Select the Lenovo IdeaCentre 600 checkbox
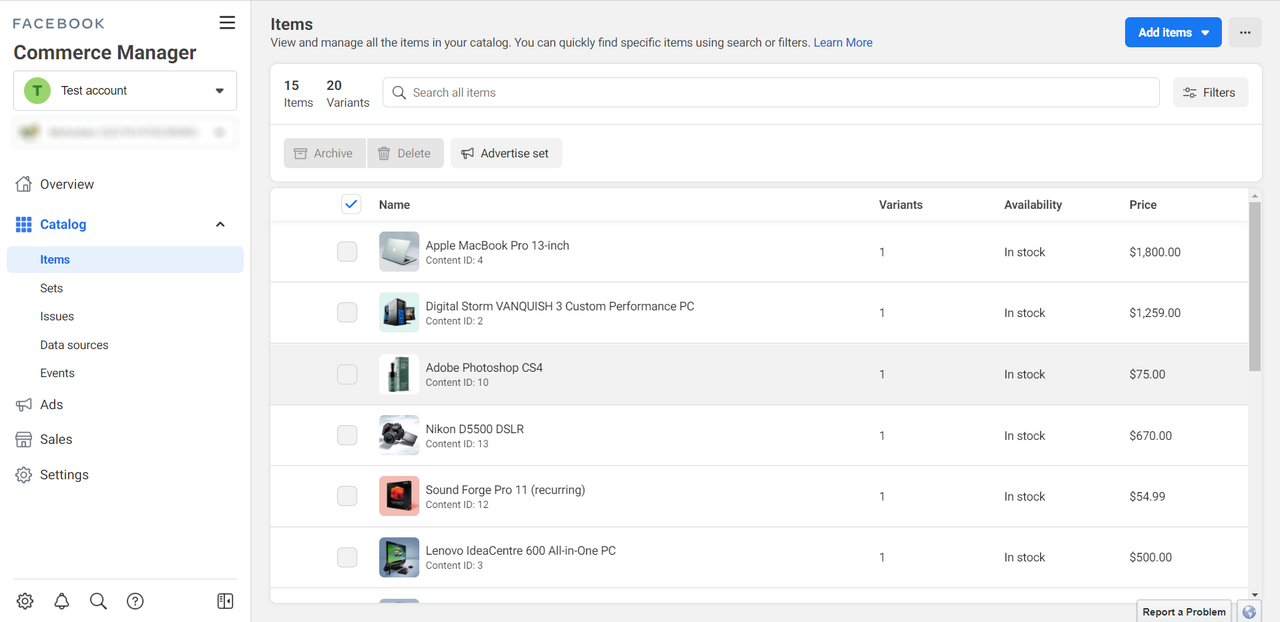1280x622 pixels. [347, 557]
